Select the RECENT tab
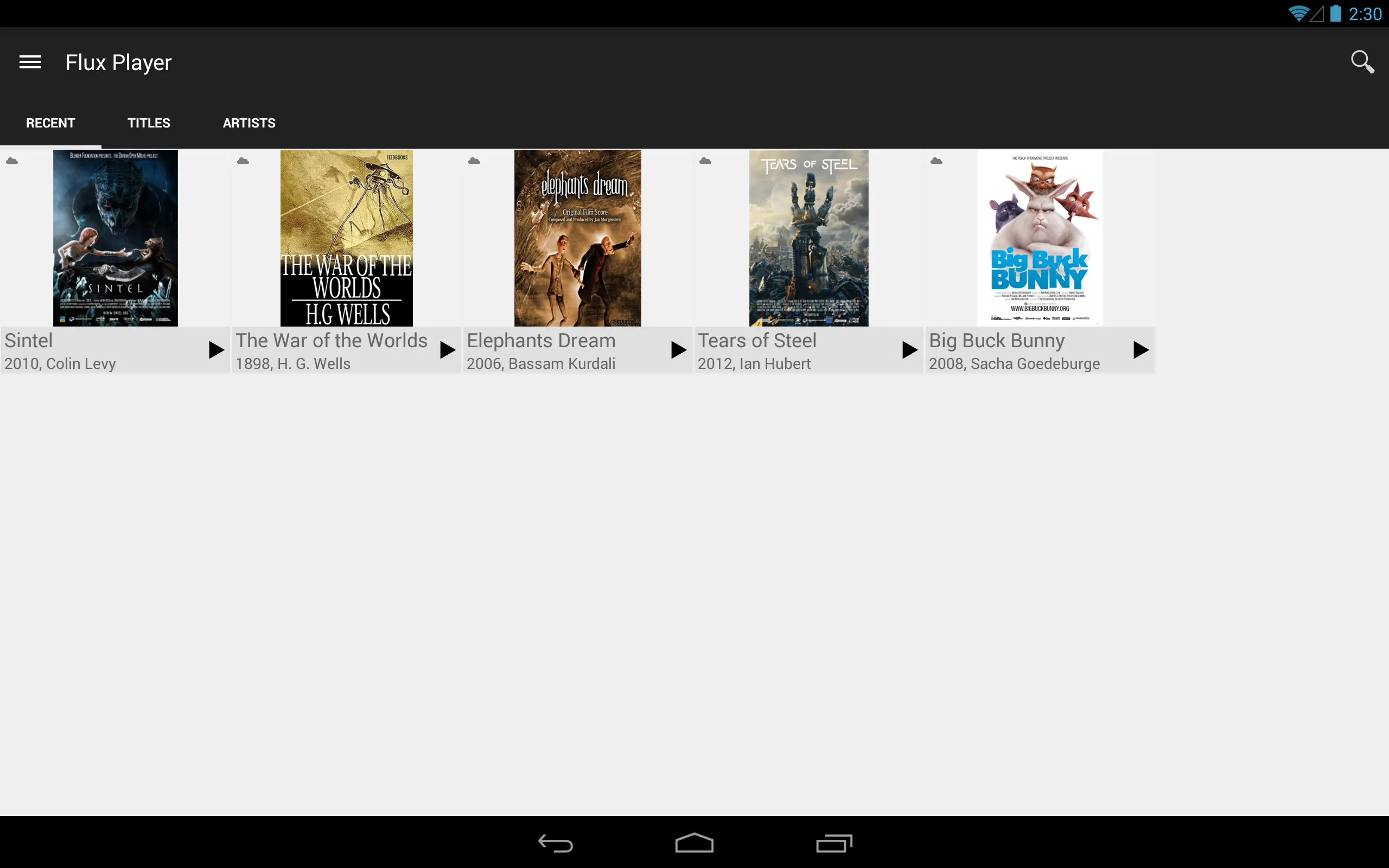This screenshot has height=868, width=1389. pos(50,123)
